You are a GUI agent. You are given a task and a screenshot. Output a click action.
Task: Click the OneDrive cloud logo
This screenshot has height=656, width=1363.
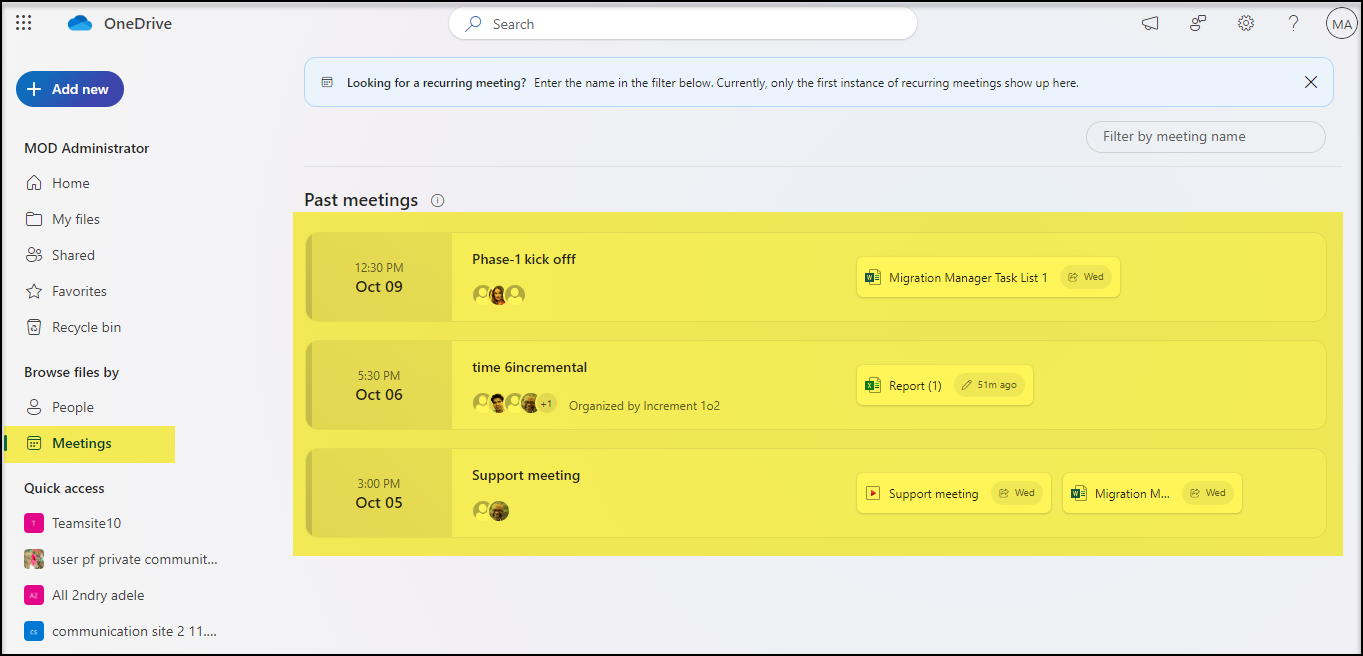click(80, 24)
